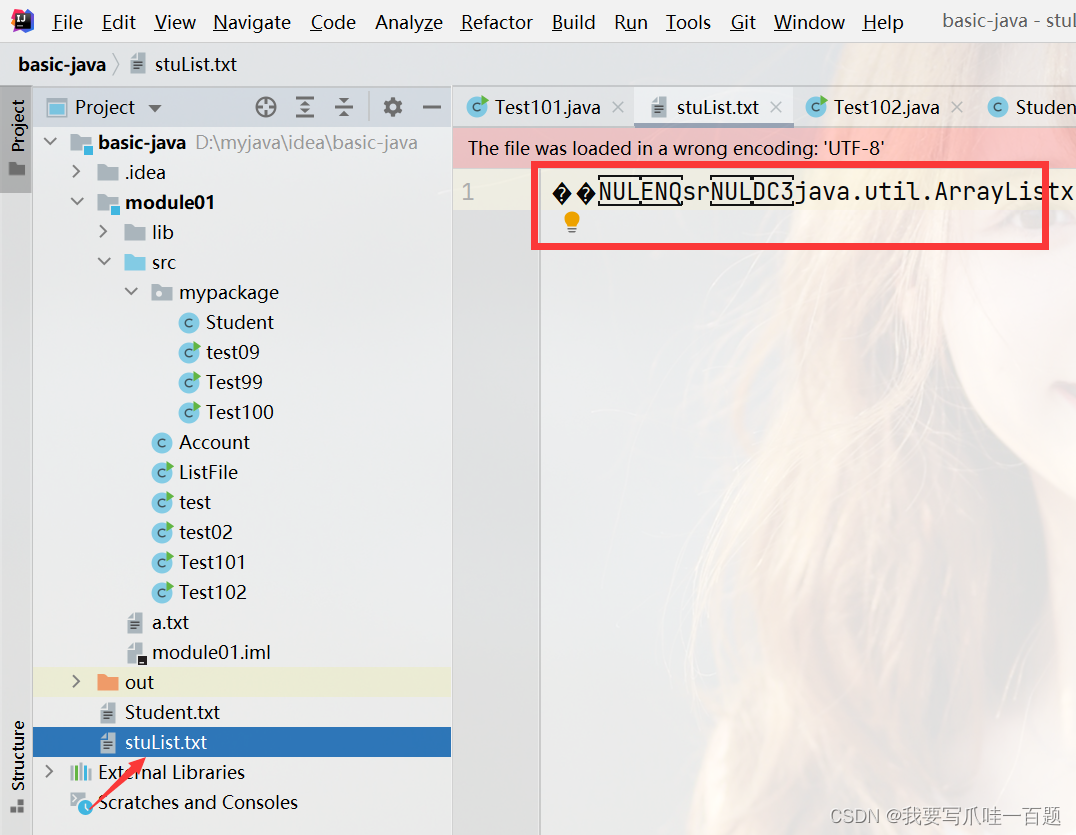1076x835 pixels.
Task: Select the Student.txt file in the tree
Action: pyautogui.click(x=173, y=712)
